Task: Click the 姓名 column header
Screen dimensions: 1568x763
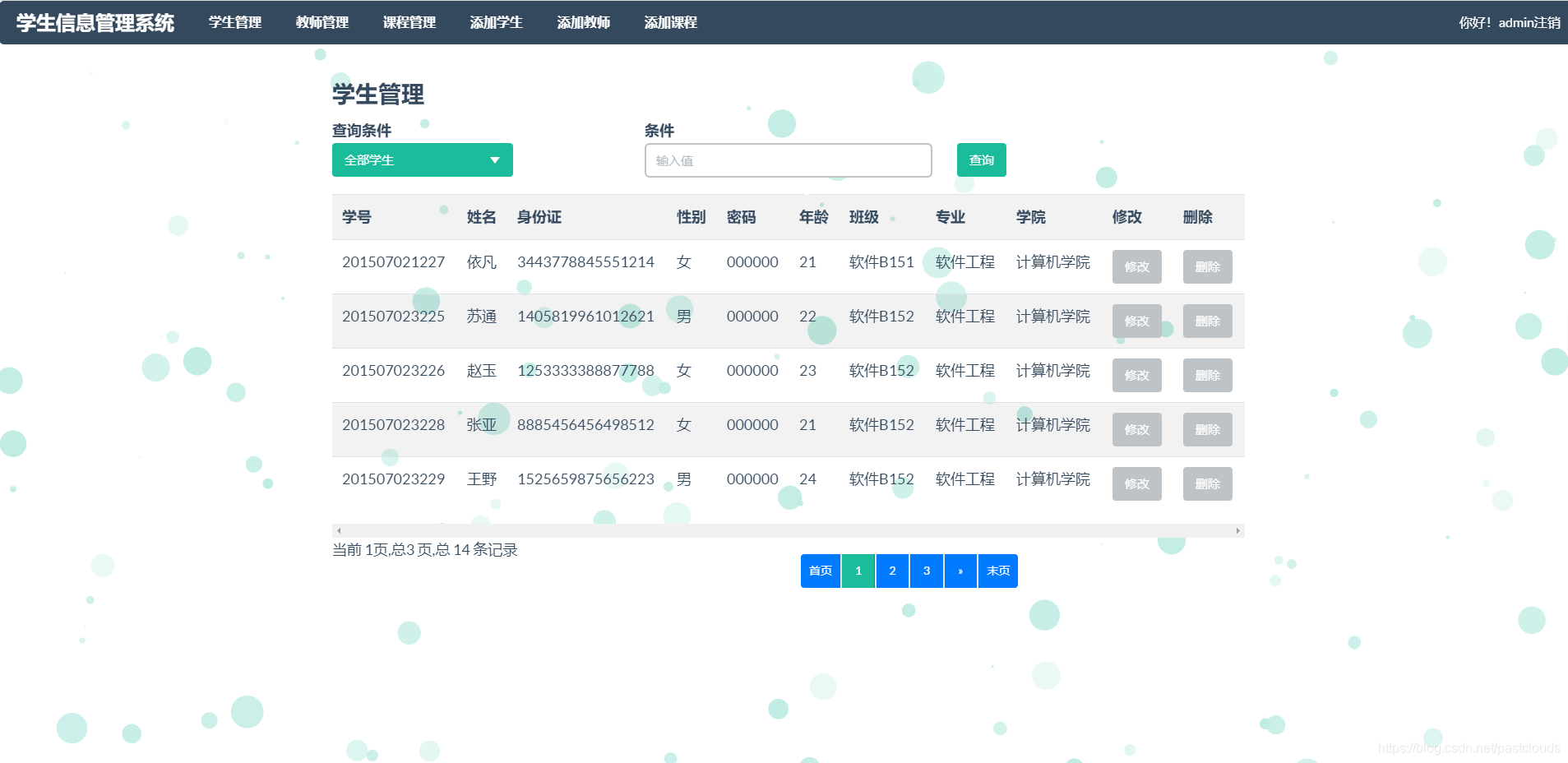Action: point(482,217)
